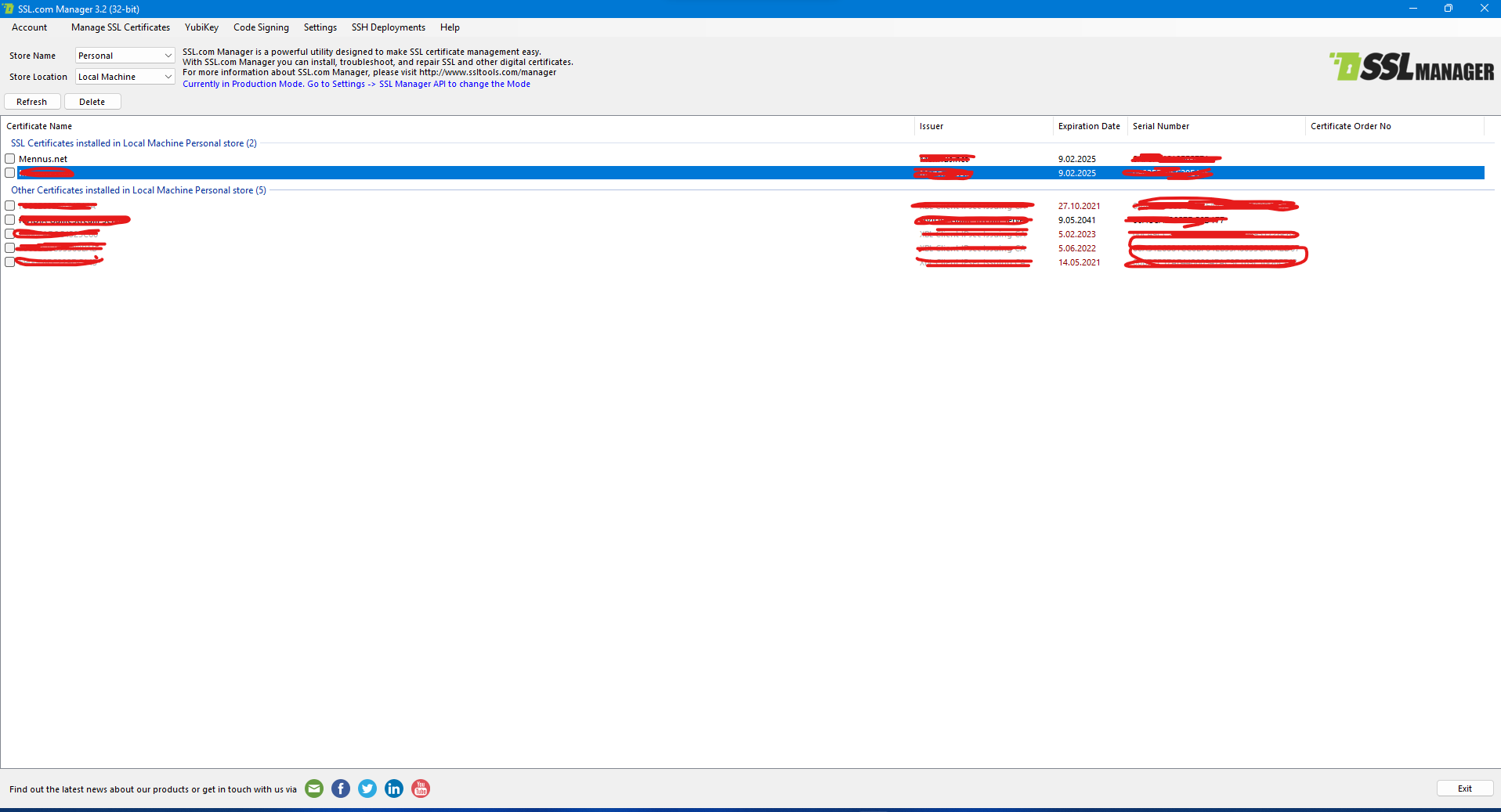Tick the Mennus.net certificate checkbox
Screen dimensions: 1501x812
(x=10, y=159)
